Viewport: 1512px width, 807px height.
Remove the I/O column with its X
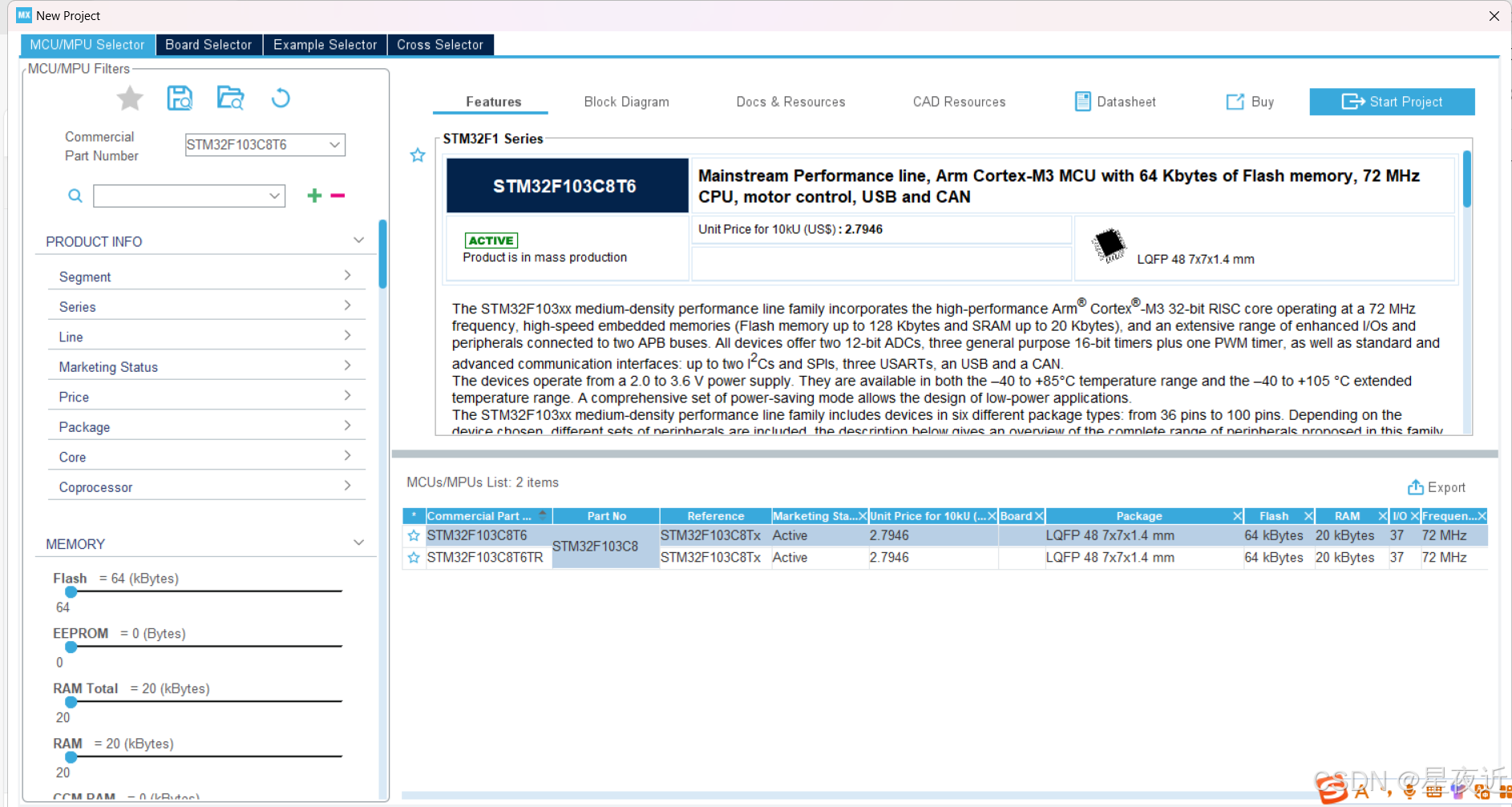(x=1414, y=516)
